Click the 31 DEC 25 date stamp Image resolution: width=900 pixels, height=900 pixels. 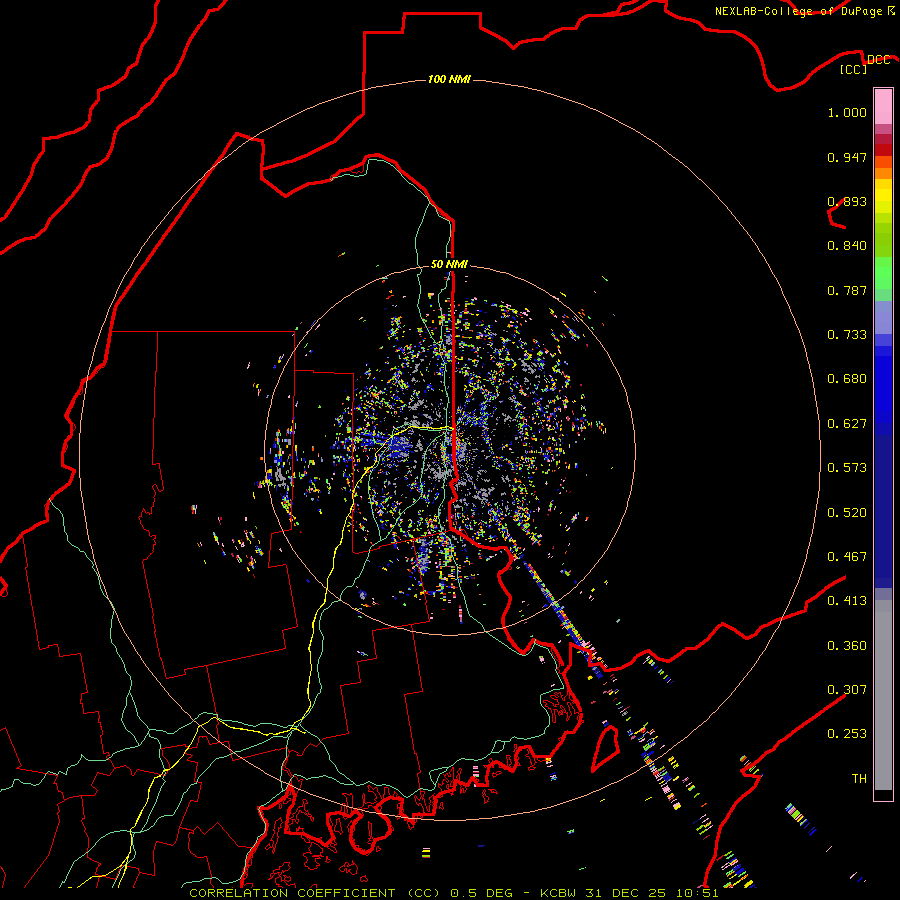[626, 893]
